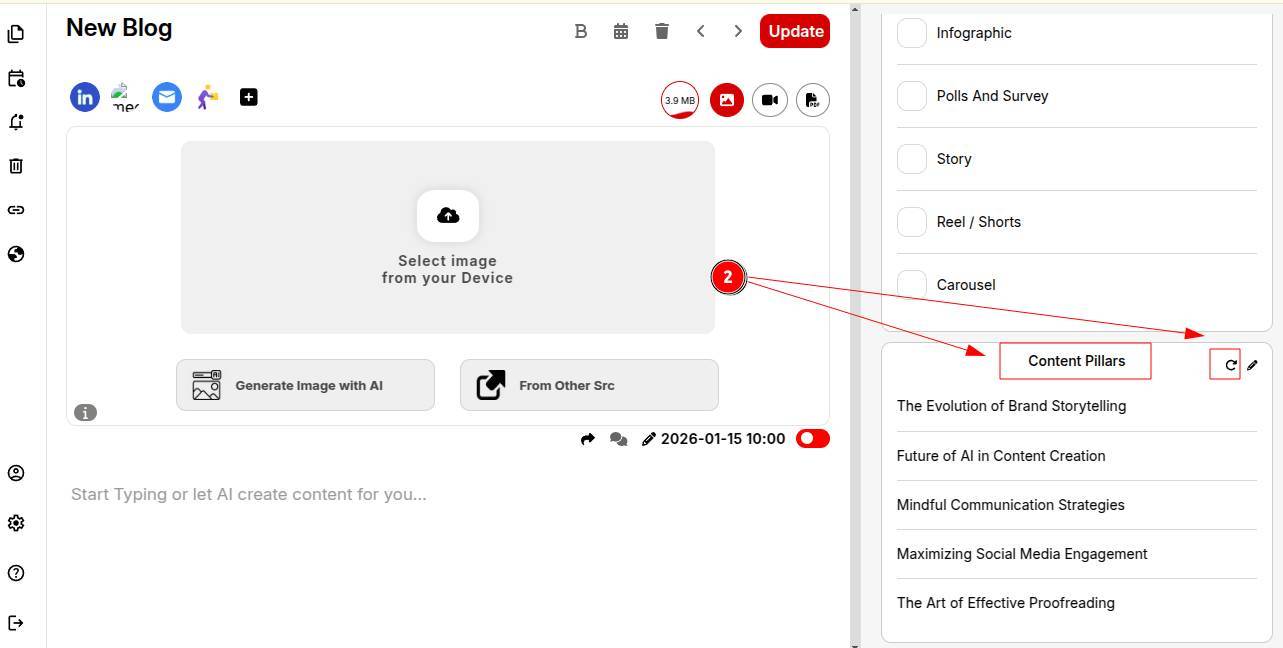Image resolution: width=1283 pixels, height=648 pixels.
Task: Edit Content Pillars with pencil icon
Action: point(1252,365)
